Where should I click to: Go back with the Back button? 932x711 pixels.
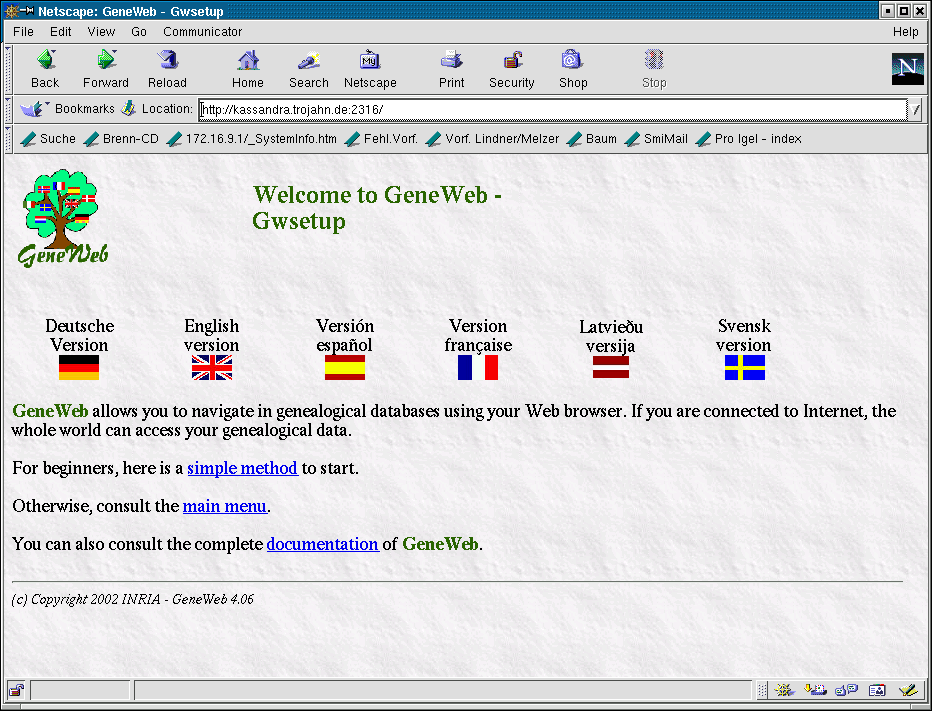45,69
